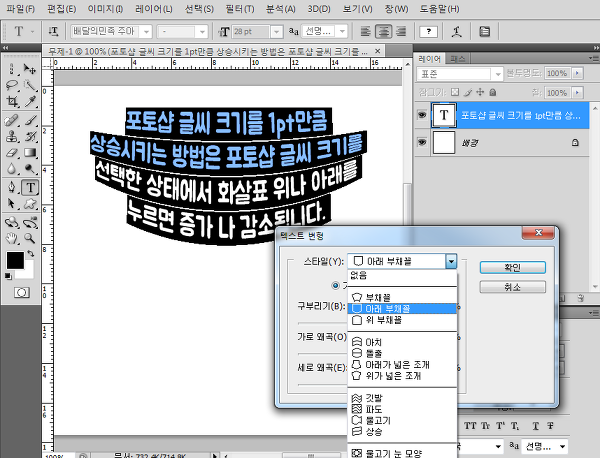Toggle text orientation button in options bar

[x=53, y=32]
